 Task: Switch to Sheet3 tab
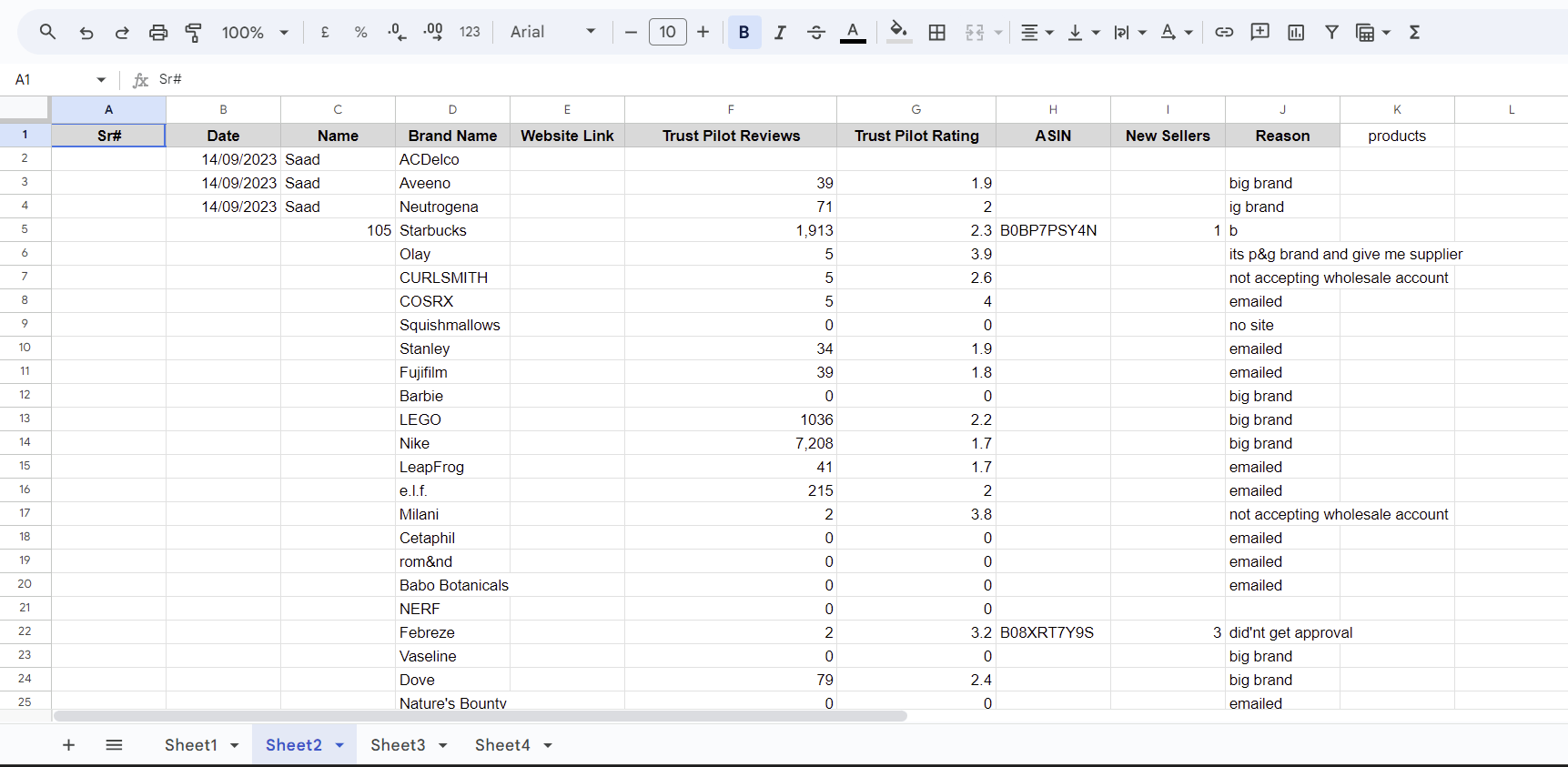(398, 745)
